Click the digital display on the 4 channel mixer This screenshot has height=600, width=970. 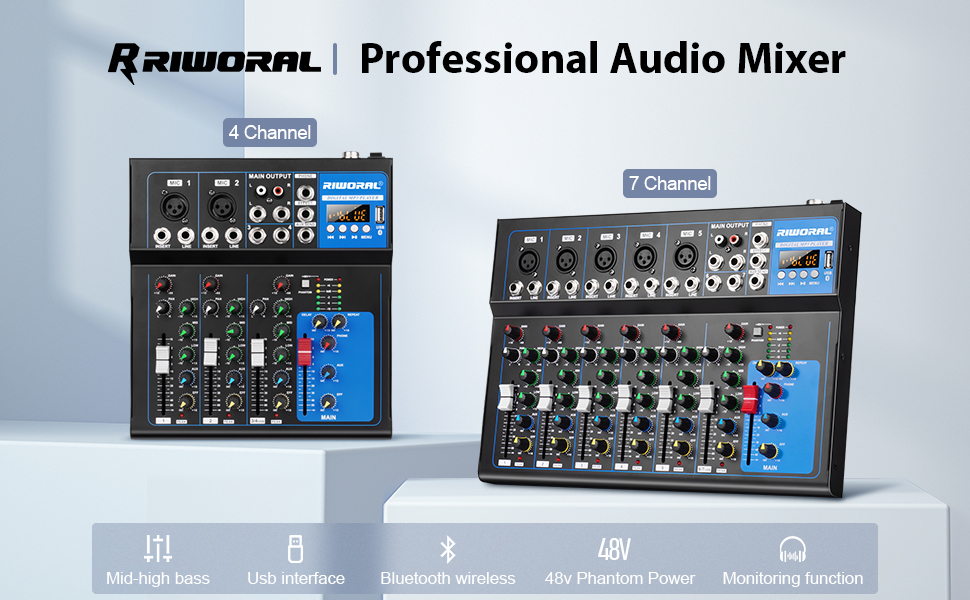(348, 215)
